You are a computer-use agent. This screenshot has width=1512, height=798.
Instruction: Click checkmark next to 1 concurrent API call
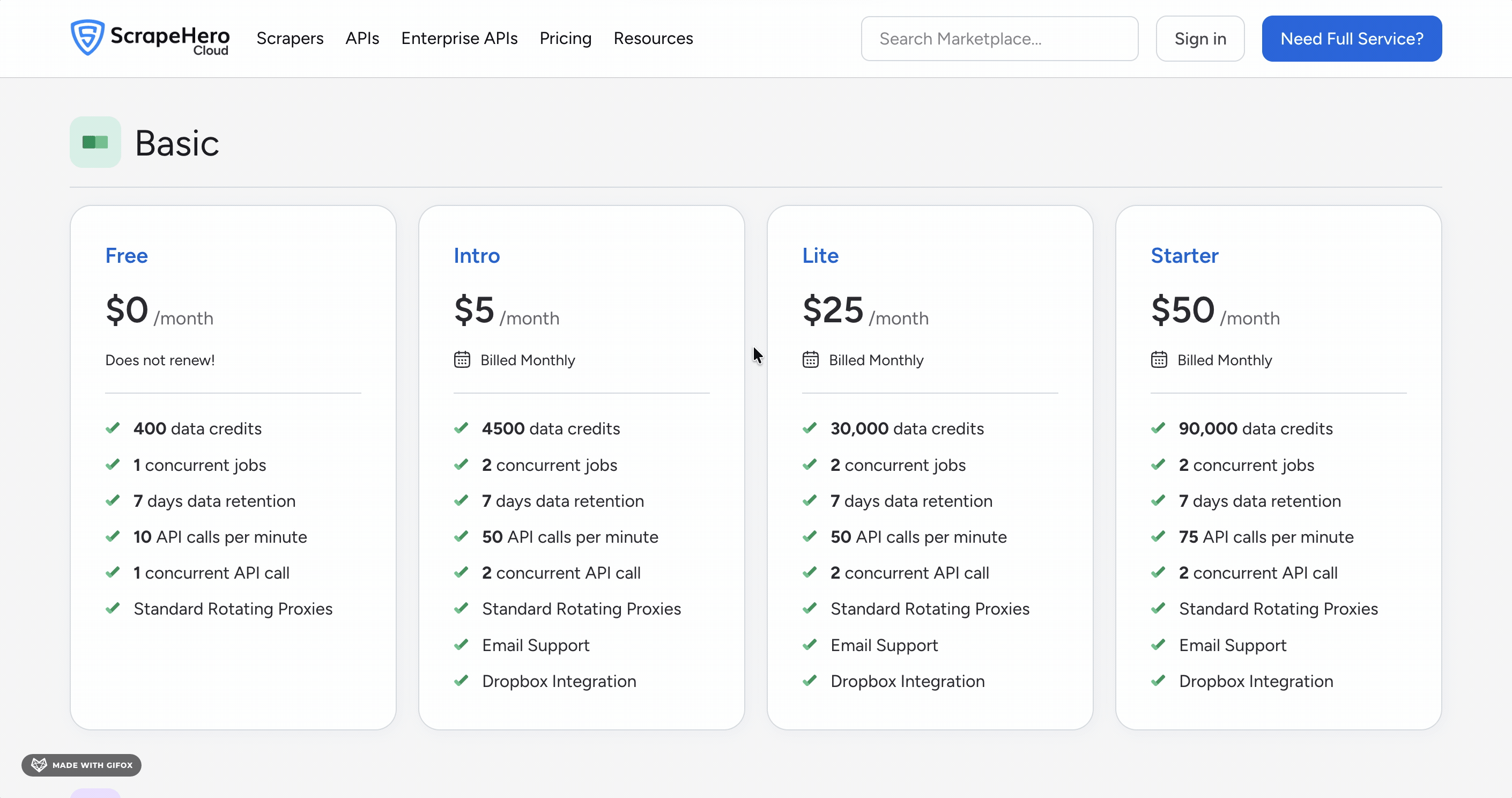pyautogui.click(x=113, y=572)
